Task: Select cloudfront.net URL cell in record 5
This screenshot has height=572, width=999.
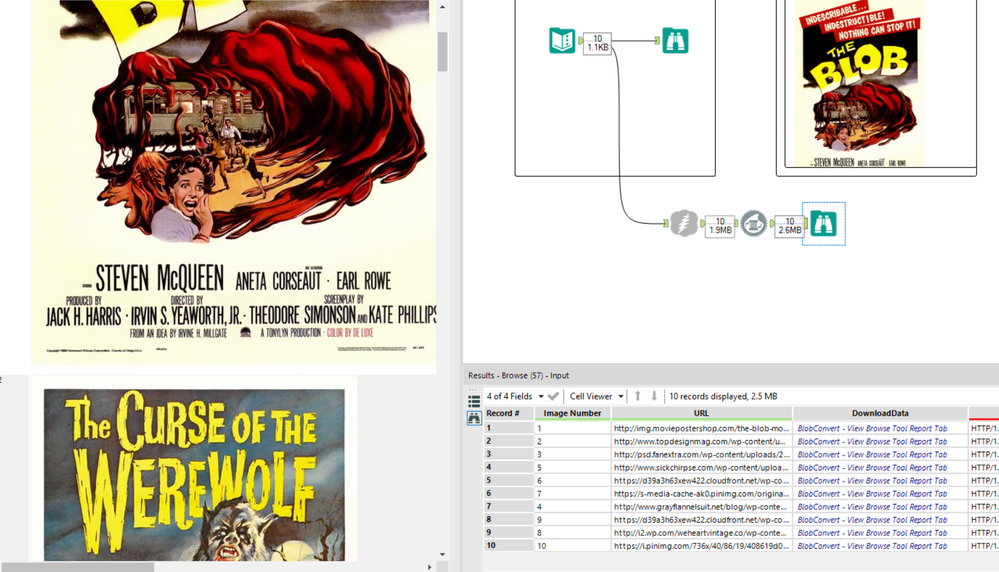Action: point(701,481)
